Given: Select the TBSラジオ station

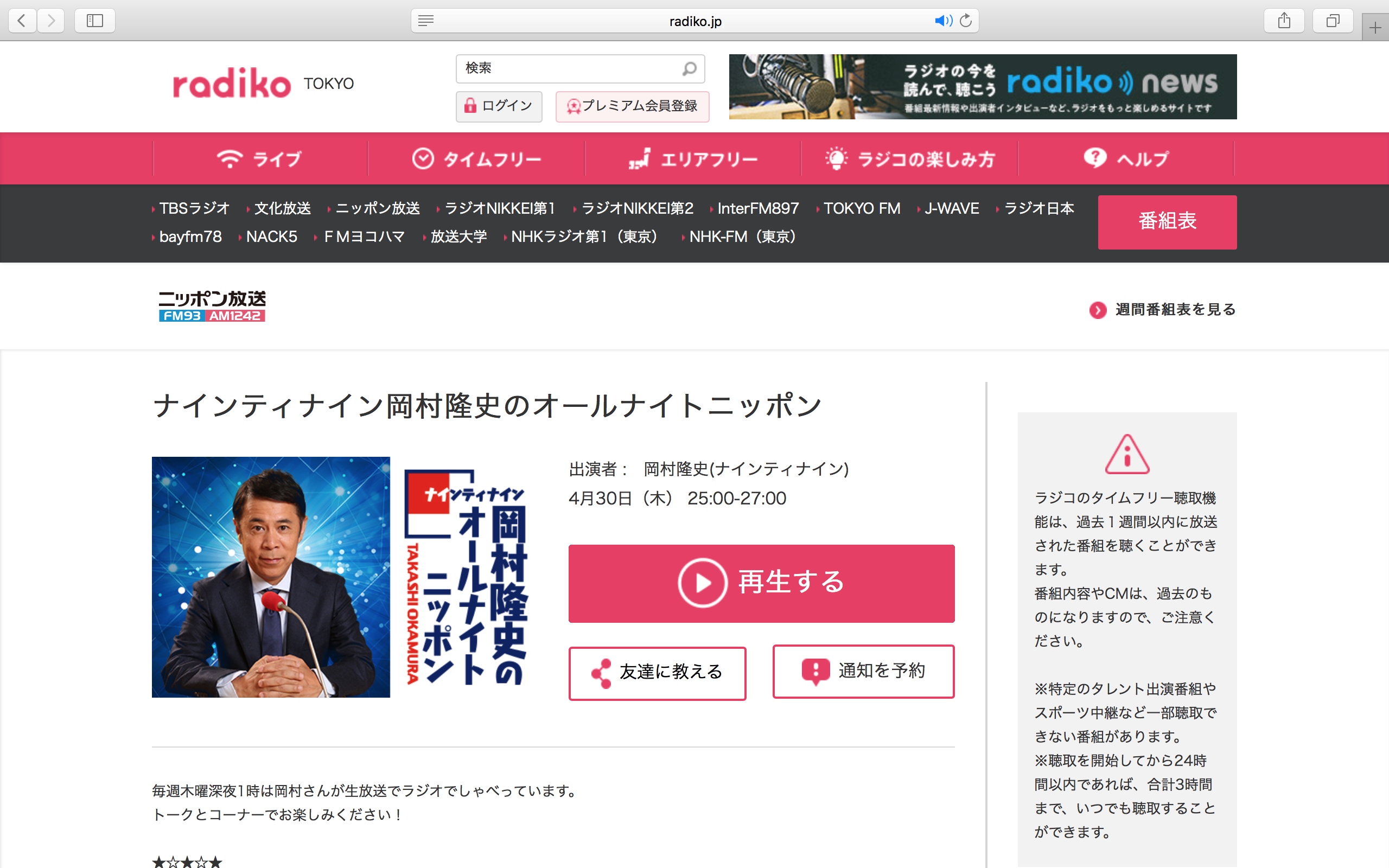Looking at the screenshot, I should tap(194, 208).
